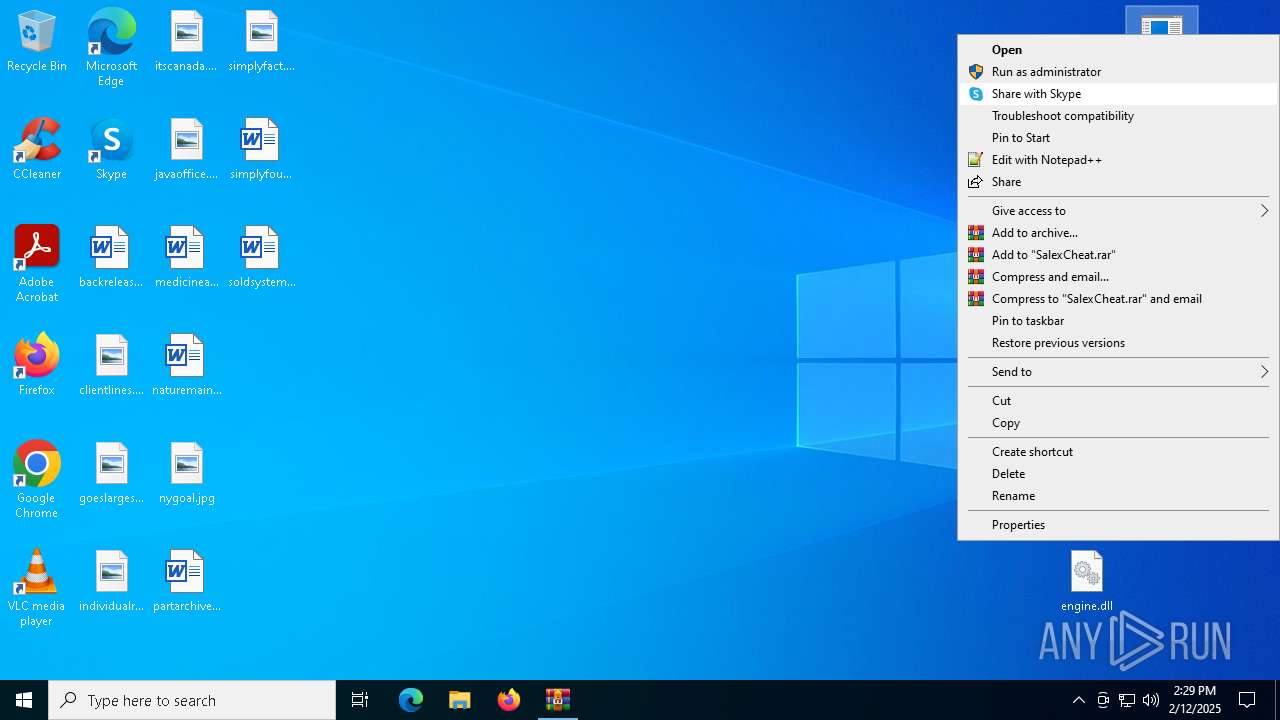Select the Adobe Acrobat desktop icon
The height and width of the screenshot is (720, 1280).
(x=37, y=264)
